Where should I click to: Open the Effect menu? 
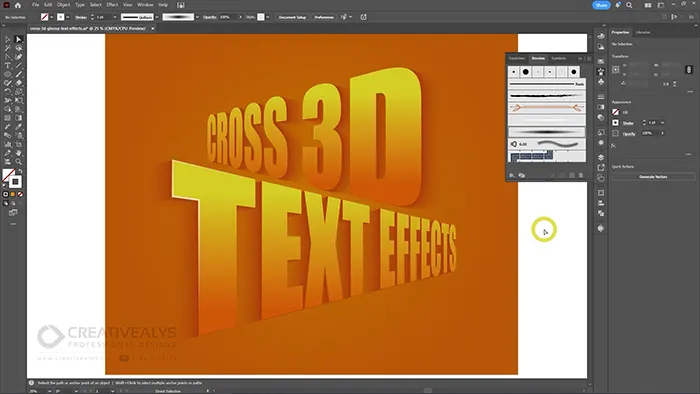112,5
